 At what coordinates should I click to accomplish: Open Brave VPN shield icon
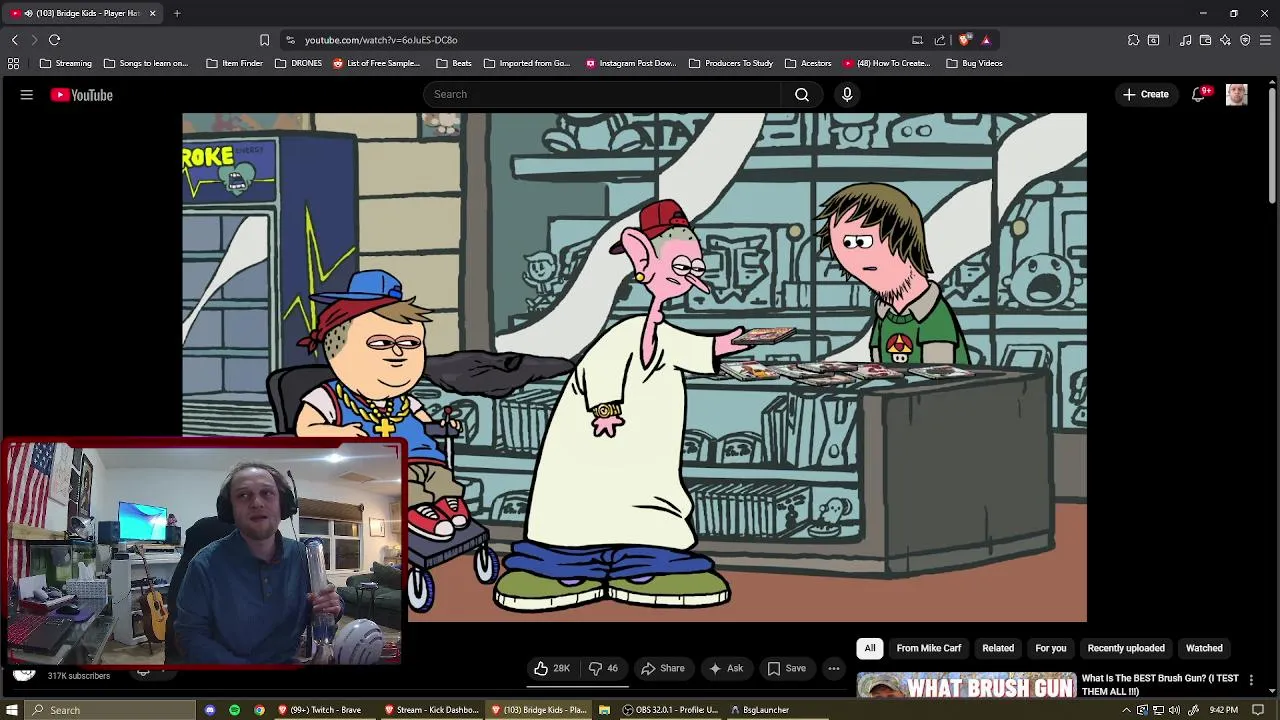pyautogui.click(x=1245, y=40)
